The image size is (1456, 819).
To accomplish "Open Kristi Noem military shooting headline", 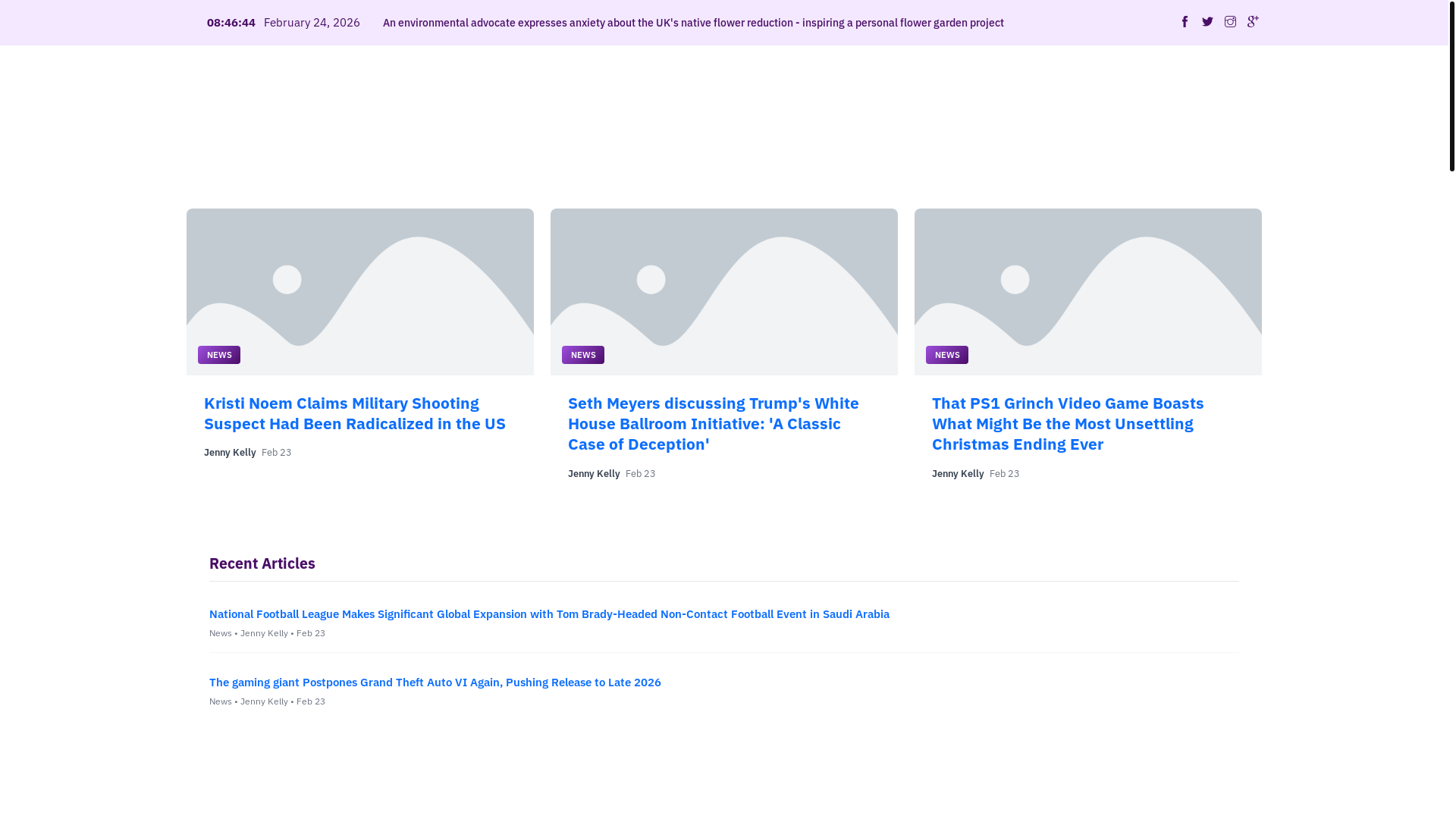I will [x=354, y=413].
